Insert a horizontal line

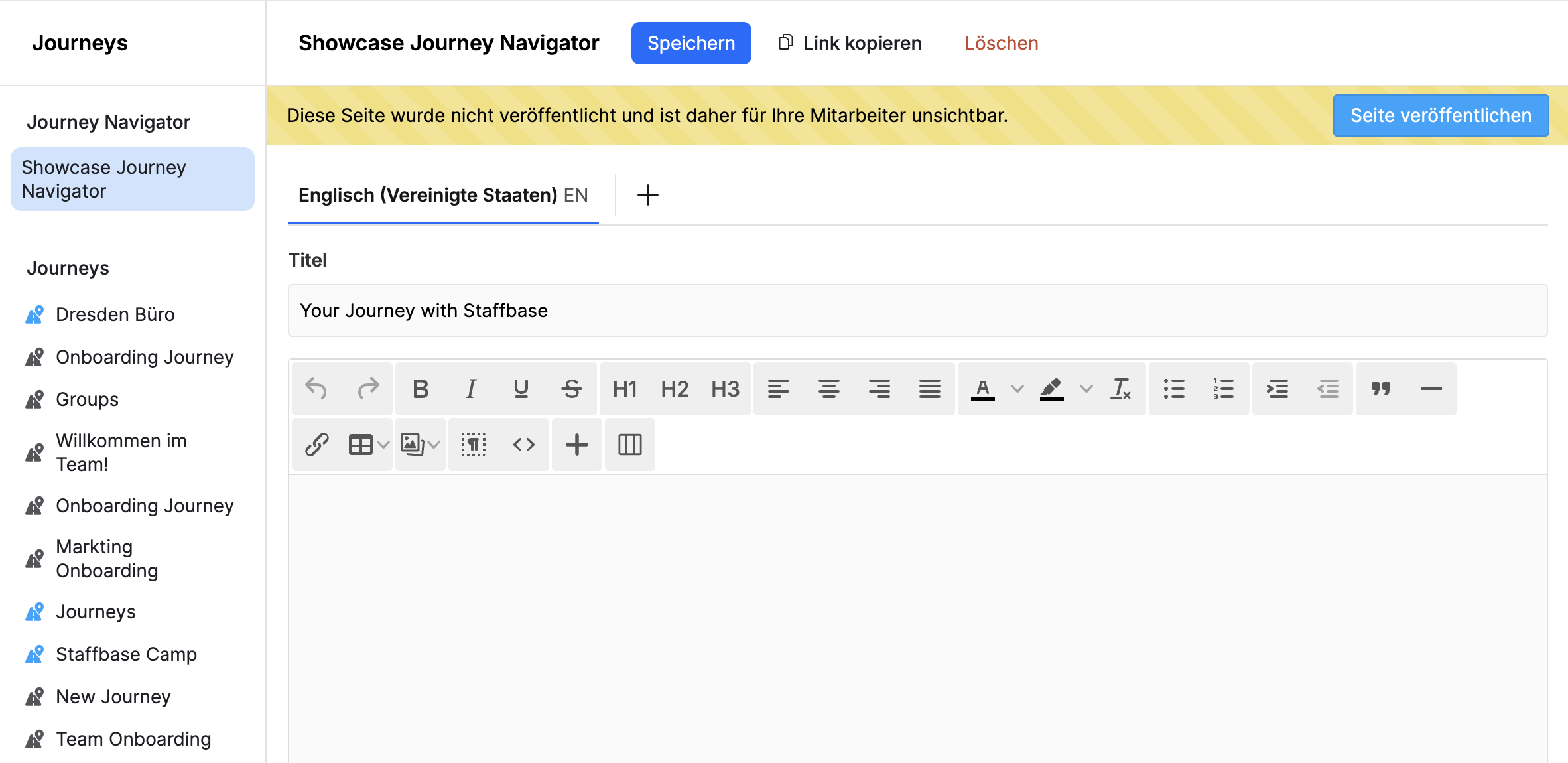[1431, 389]
